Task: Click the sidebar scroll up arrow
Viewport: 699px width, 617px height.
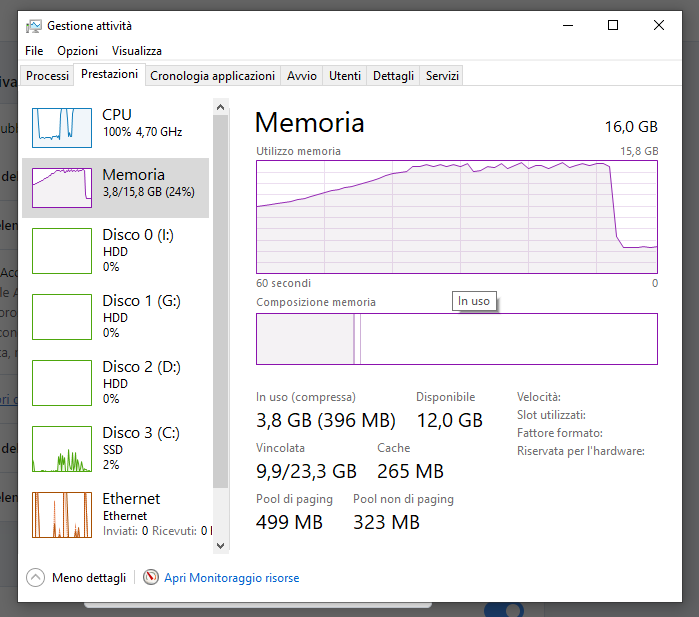Action: click(220, 107)
